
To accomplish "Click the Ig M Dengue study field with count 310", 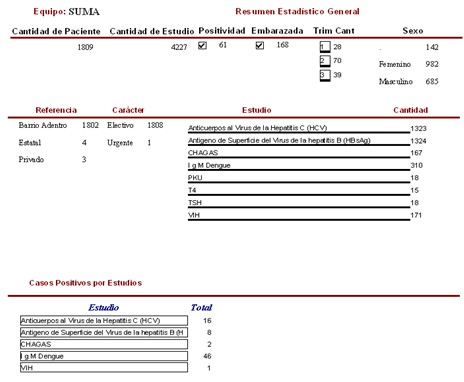I will pos(299,166).
